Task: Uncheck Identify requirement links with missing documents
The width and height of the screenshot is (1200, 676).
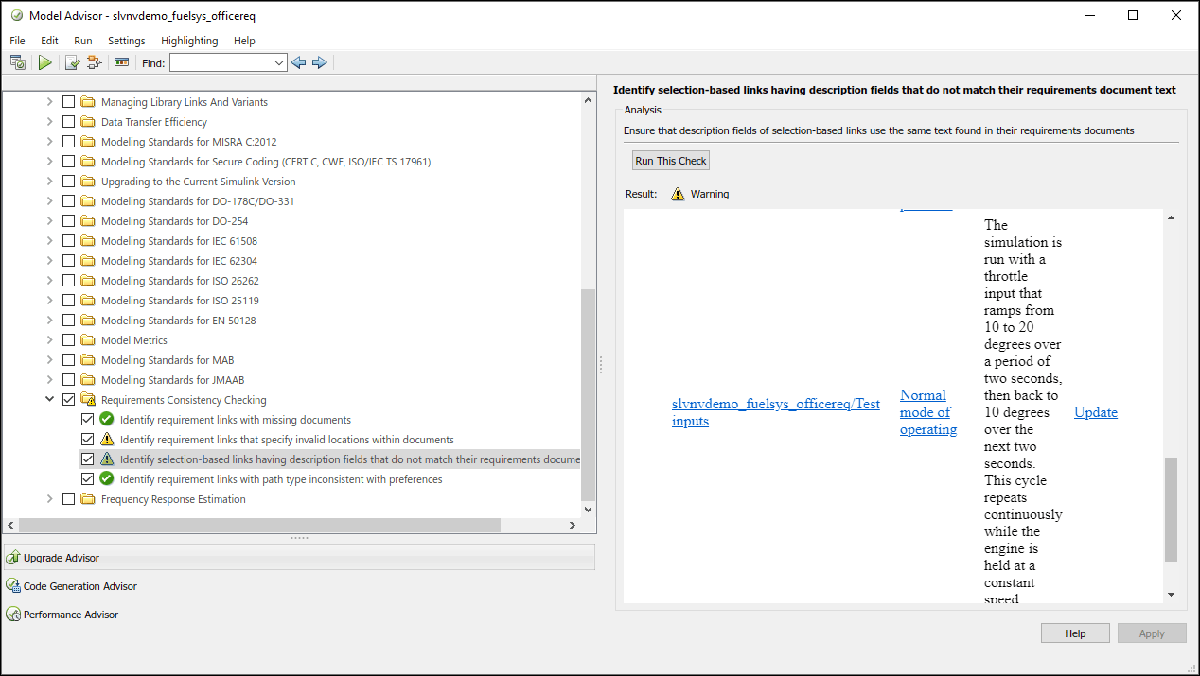Action: (x=87, y=418)
